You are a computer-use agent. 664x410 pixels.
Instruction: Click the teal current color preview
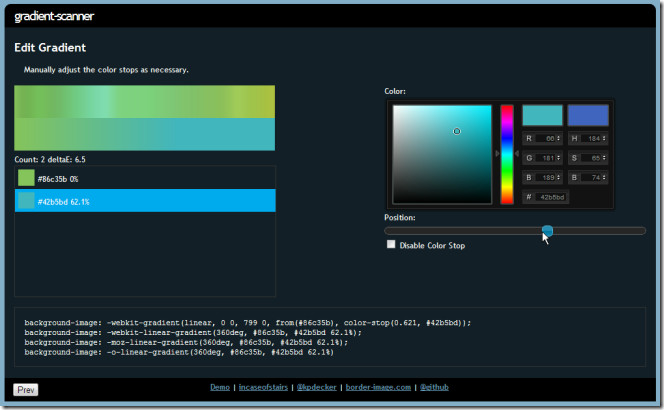(542, 115)
